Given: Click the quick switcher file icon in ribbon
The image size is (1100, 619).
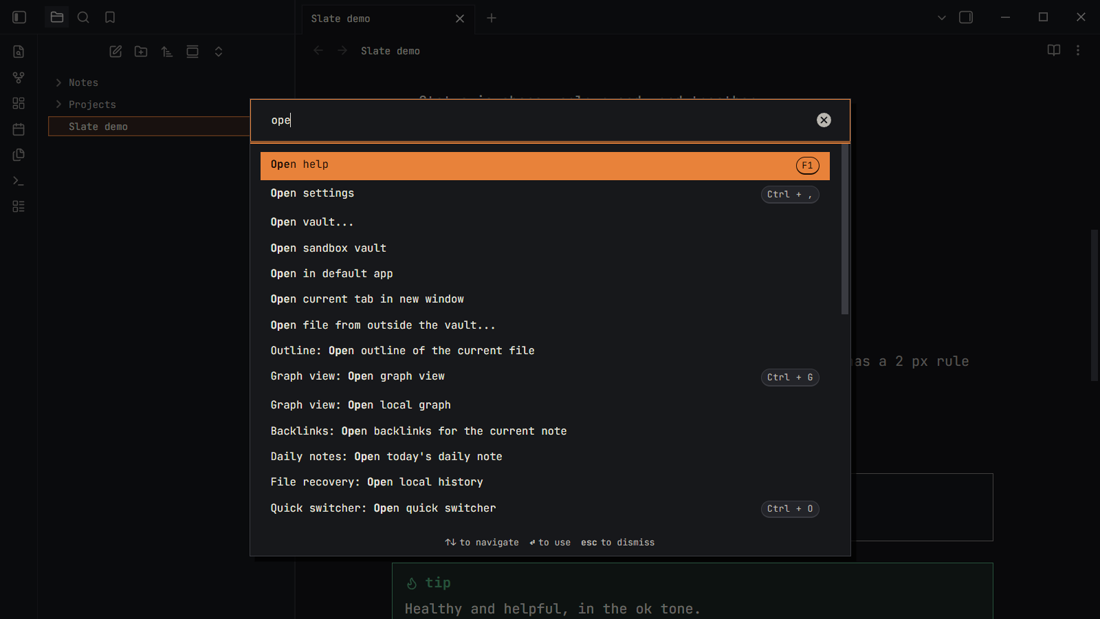Looking at the screenshot, I should pos(19,52).
